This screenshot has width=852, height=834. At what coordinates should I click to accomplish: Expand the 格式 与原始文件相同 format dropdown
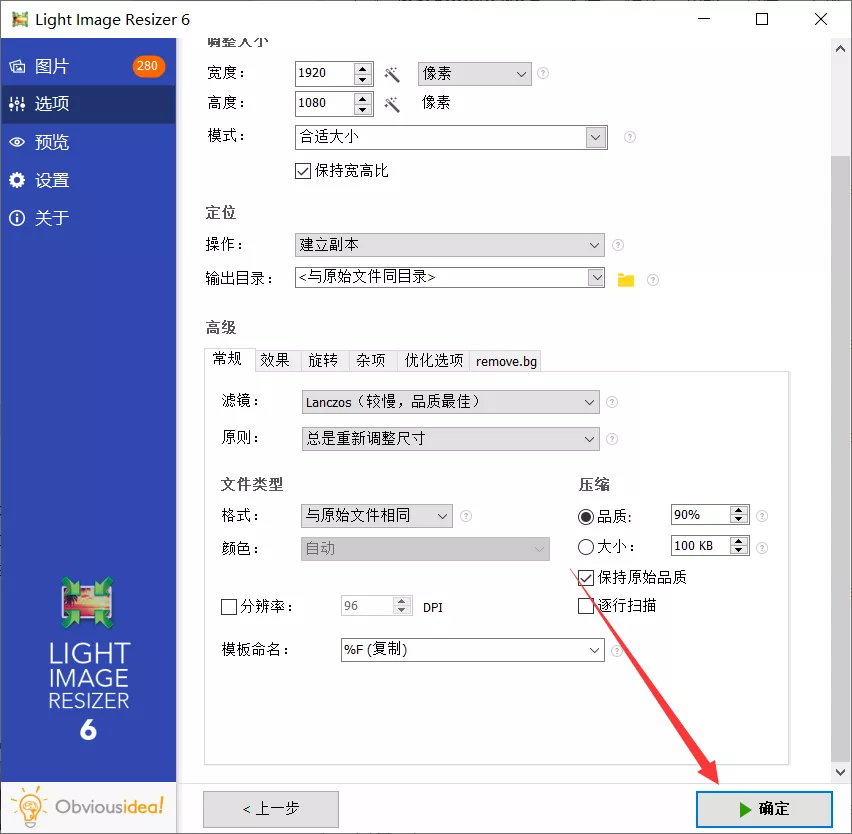click(x=377, y=516)
